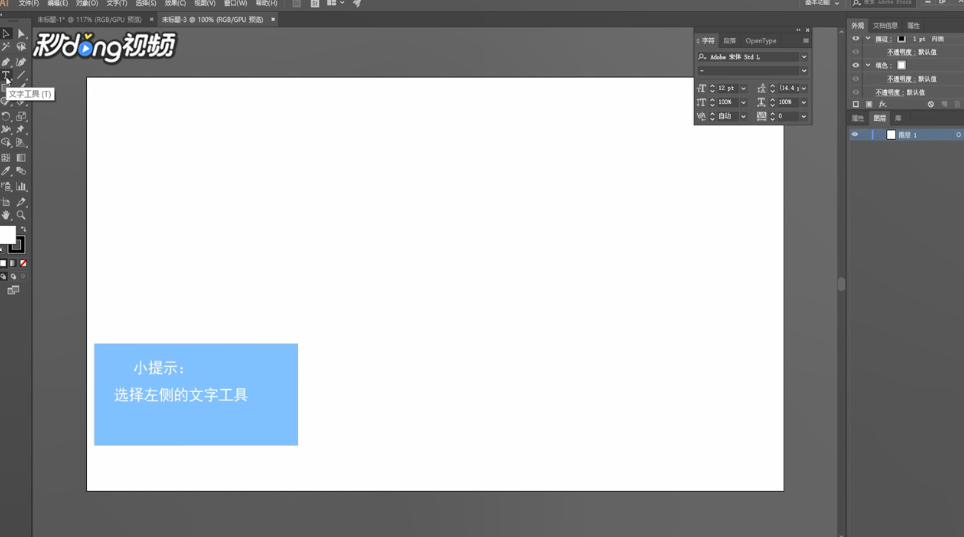The image size is (964, 537).
Task: Select the Direct Selection tool
Action: pos(21,34)
